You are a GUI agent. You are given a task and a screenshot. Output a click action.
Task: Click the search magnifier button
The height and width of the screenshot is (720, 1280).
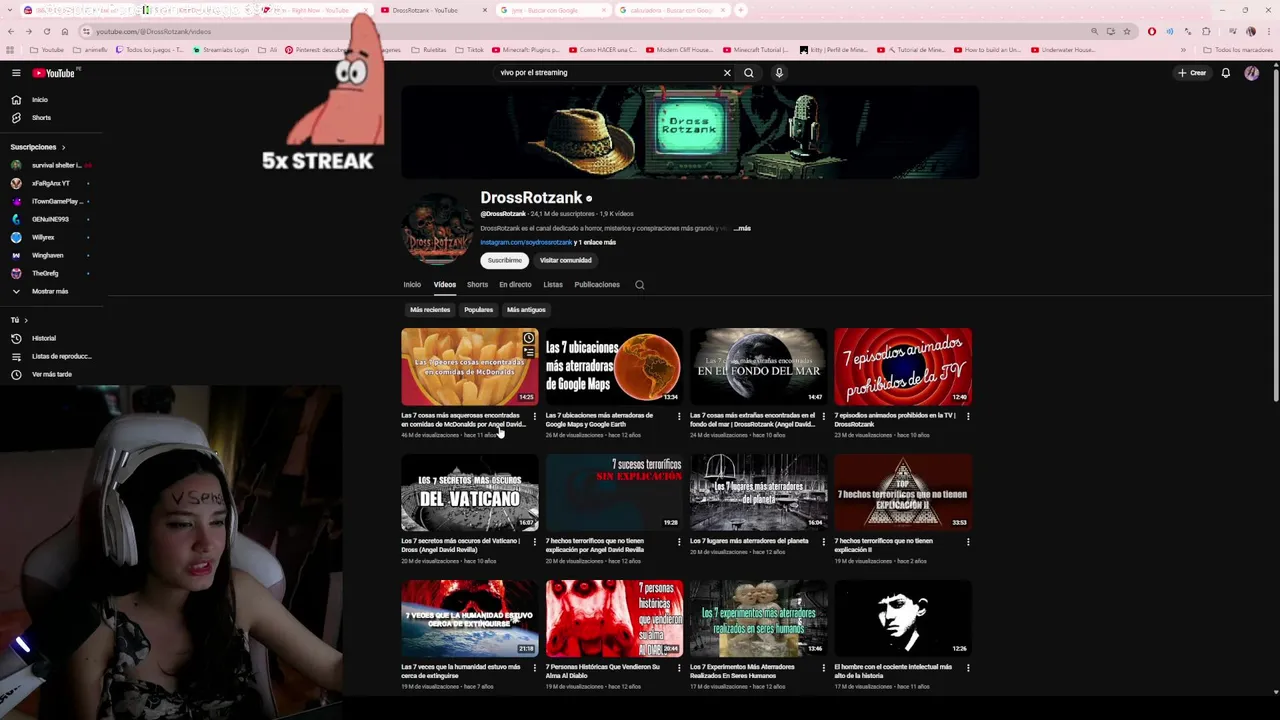pos(749,73)
